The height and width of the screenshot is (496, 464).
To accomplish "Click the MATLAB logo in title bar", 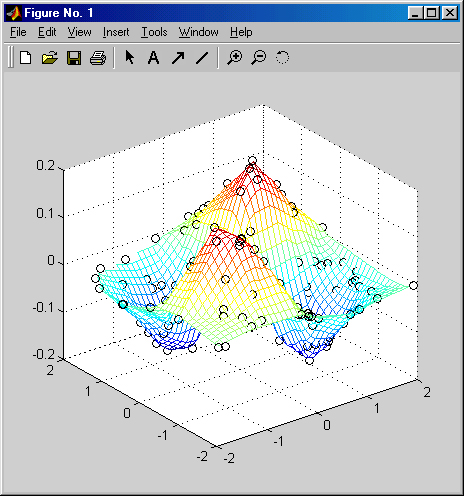I will pos(14,13).
